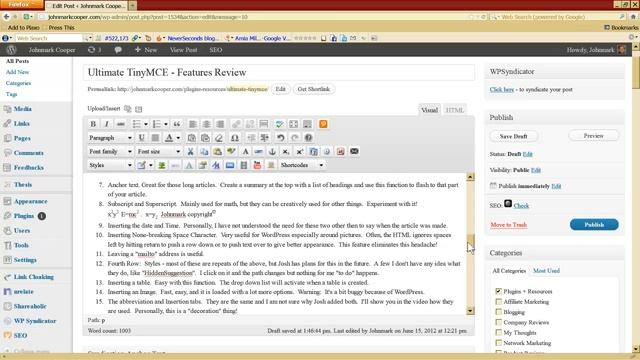The height and width of the screenshot is (360, 640).
Task: Align text center in editor
Action: [207, 124]
